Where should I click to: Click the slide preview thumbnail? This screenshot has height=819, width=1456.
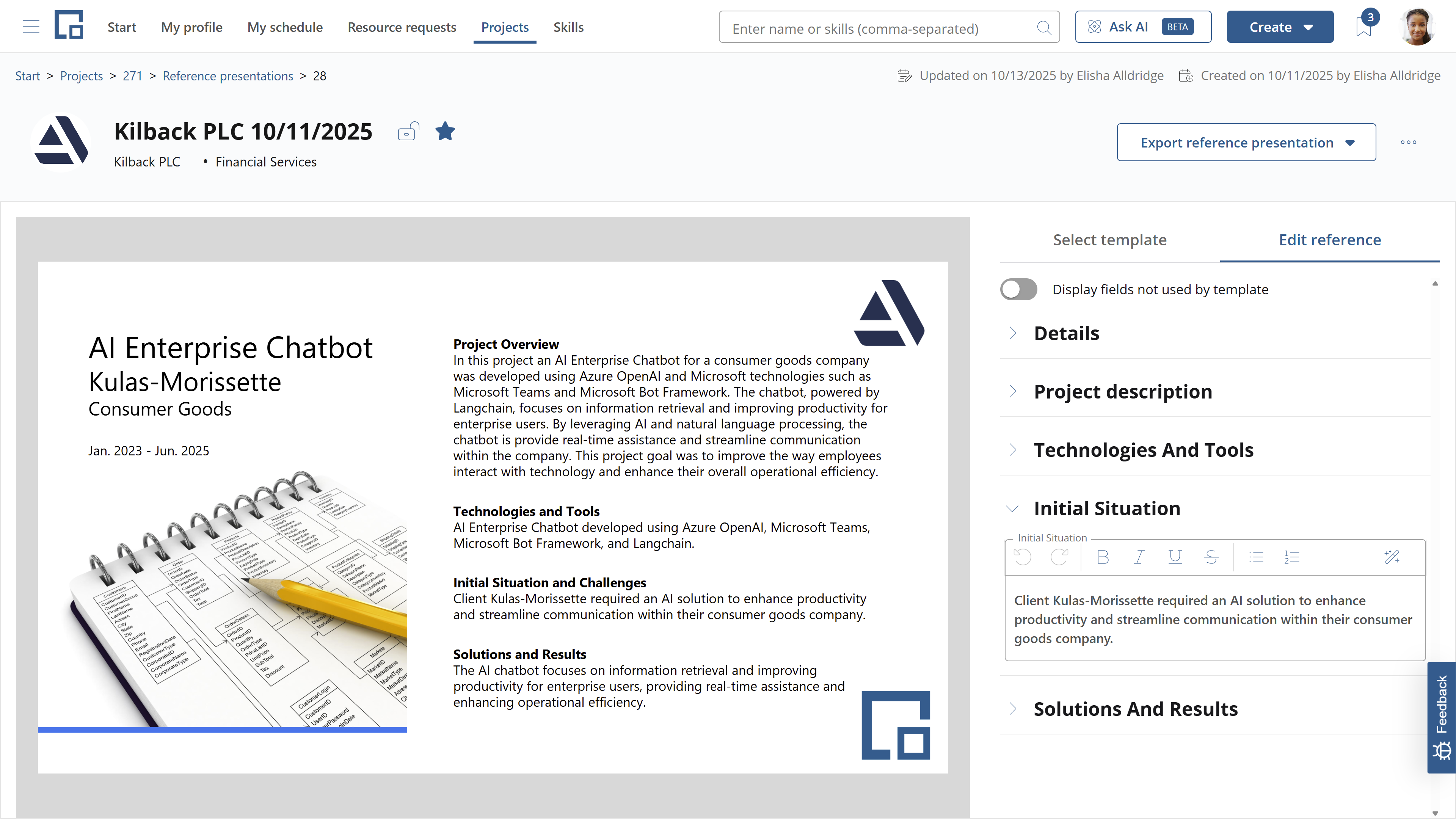click(x=492, y=516)
